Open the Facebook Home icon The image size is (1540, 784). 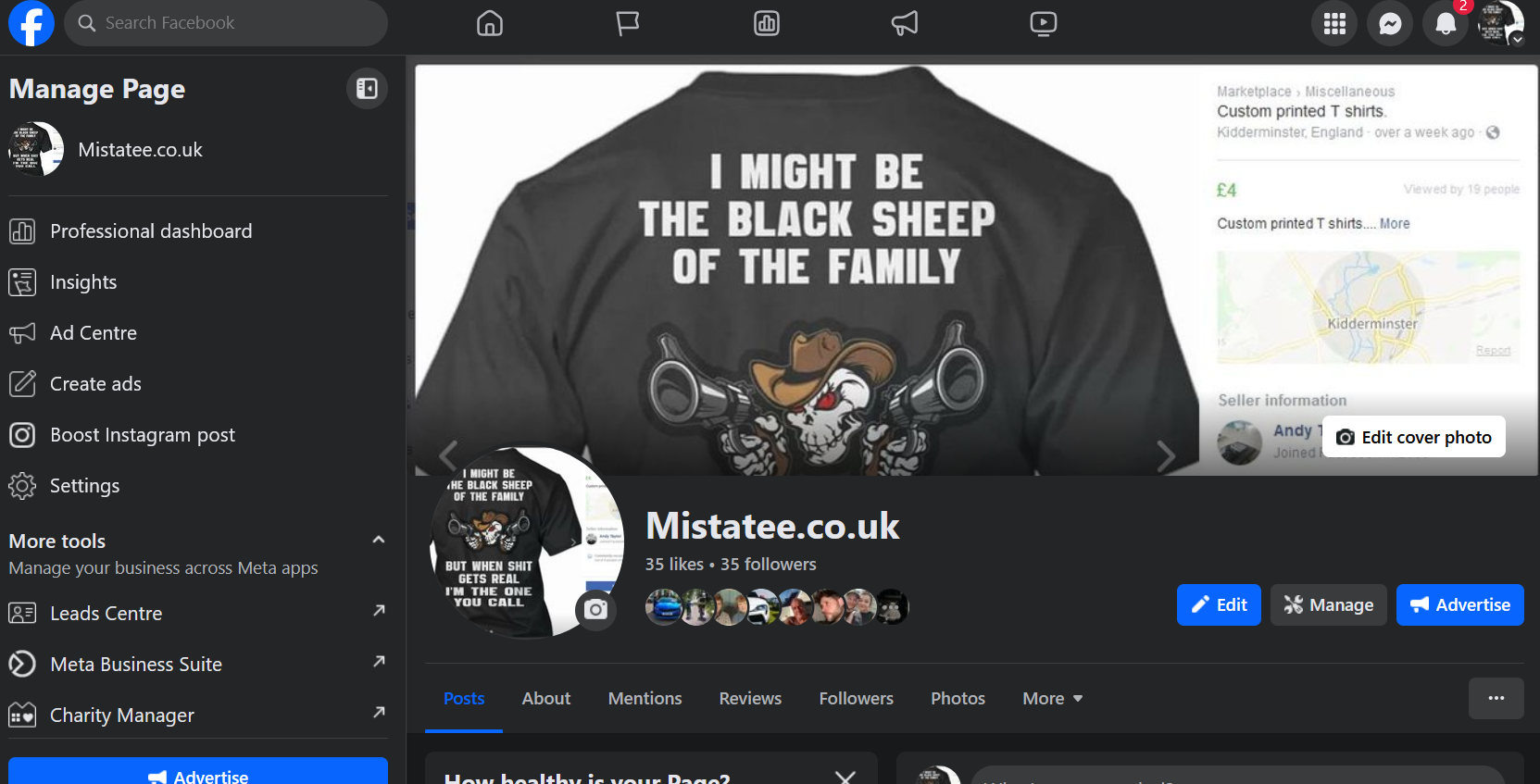(x=490, y=23)
